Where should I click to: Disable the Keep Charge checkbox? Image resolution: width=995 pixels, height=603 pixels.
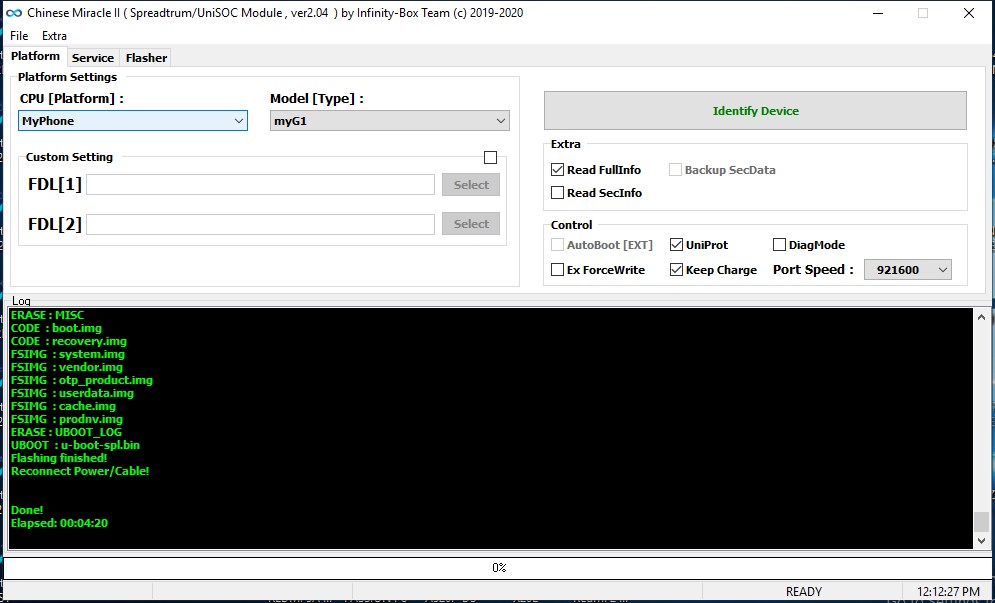[x=676, y=270]
